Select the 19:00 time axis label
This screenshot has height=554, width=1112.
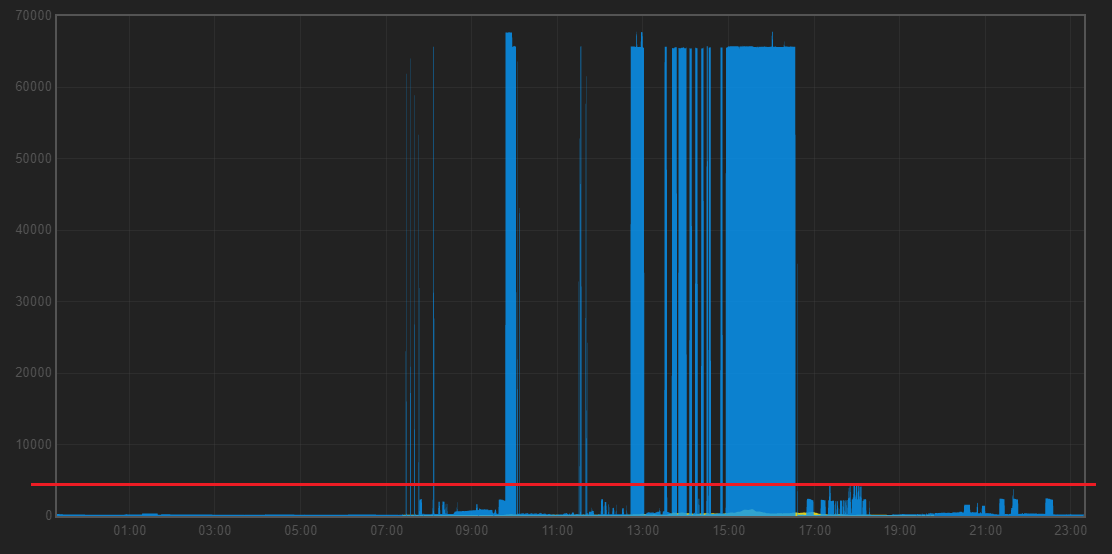pyautogui.click(x=900, y=531)
